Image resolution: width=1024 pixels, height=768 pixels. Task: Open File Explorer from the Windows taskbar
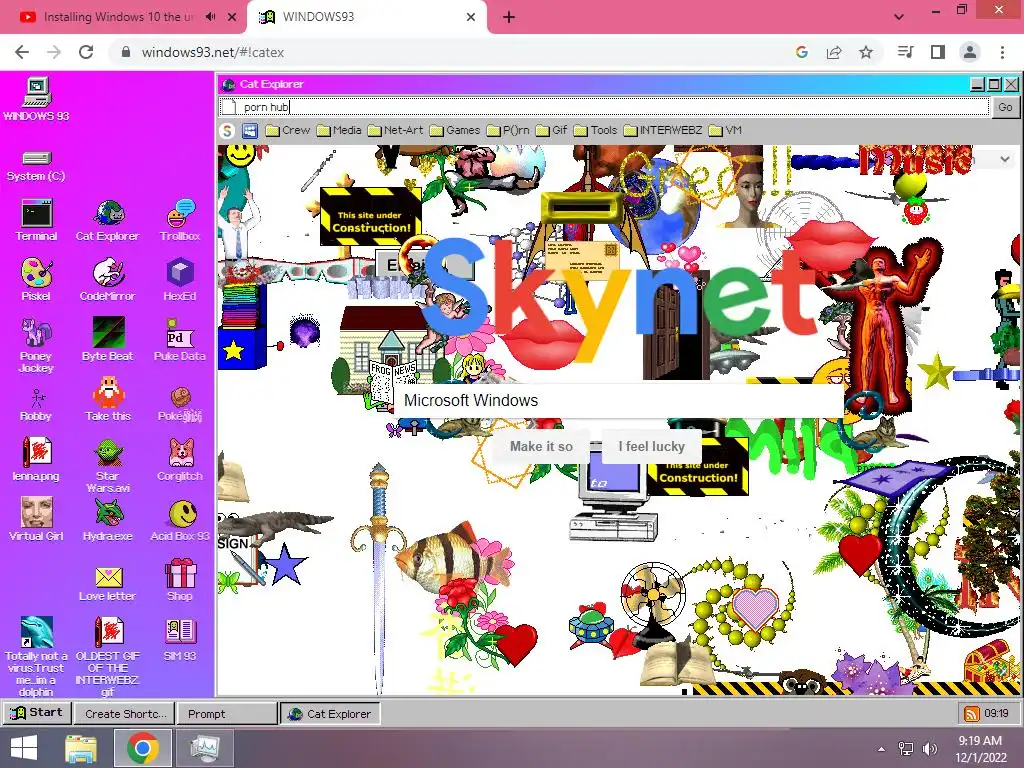pyautogui.click(x=81, y=748)
